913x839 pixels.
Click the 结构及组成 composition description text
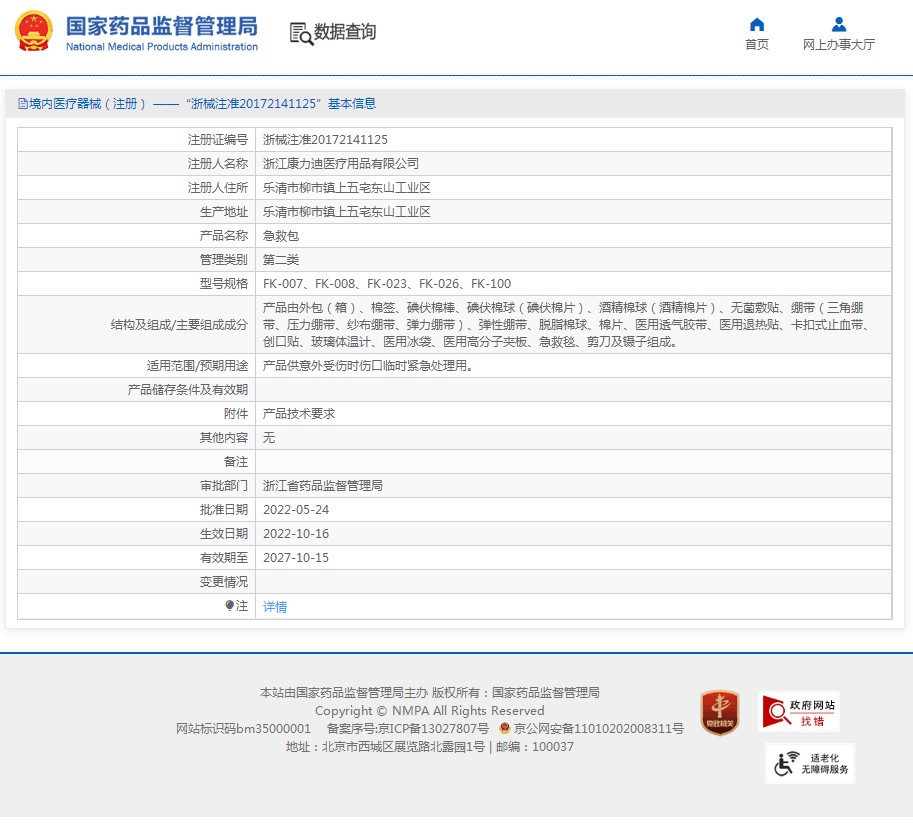click(x=567, y=324)
